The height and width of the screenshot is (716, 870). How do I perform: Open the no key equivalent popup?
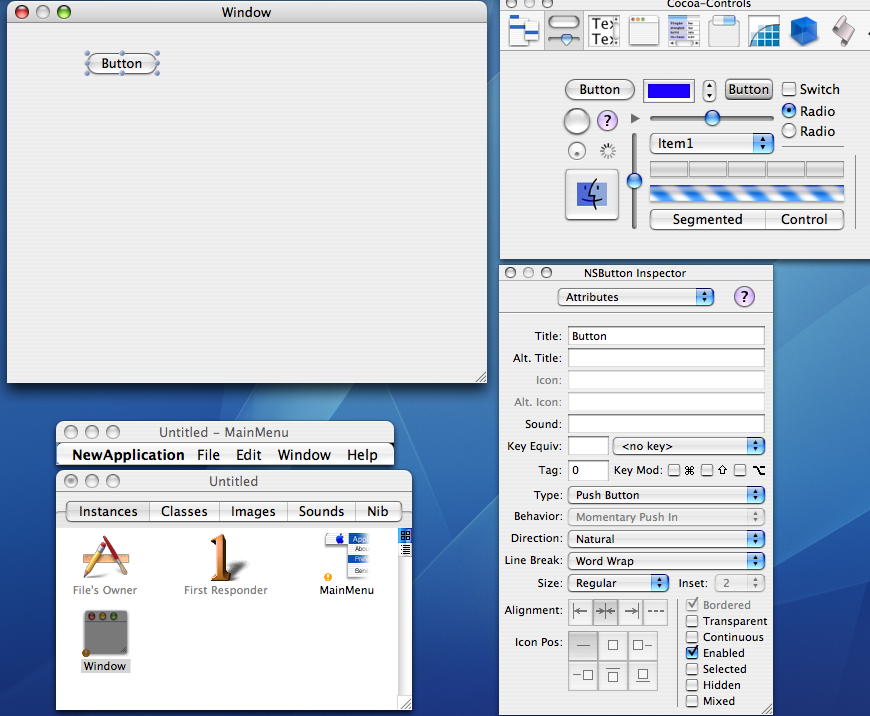point(689,446)
